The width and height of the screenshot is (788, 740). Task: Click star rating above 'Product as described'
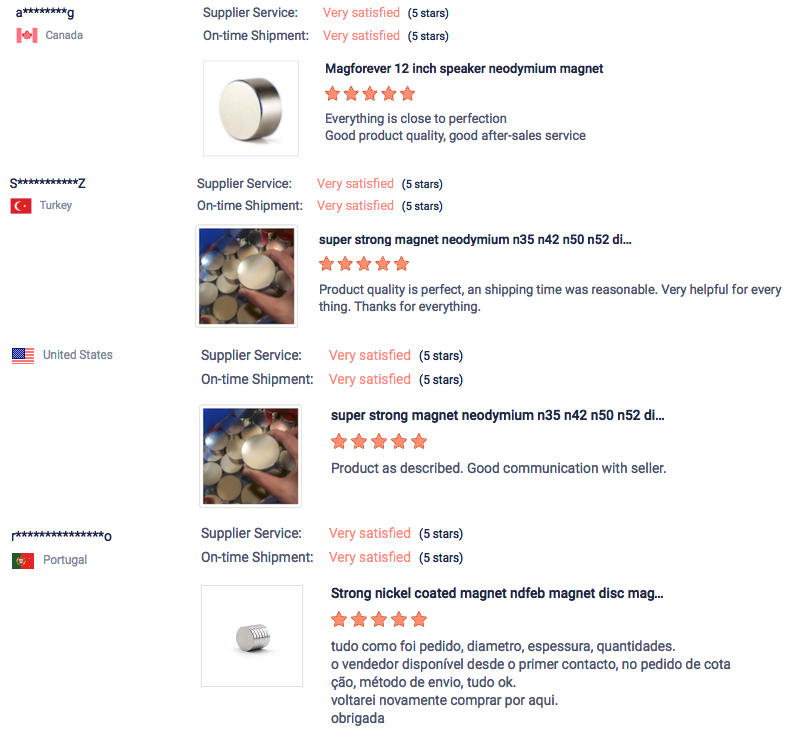379,441
